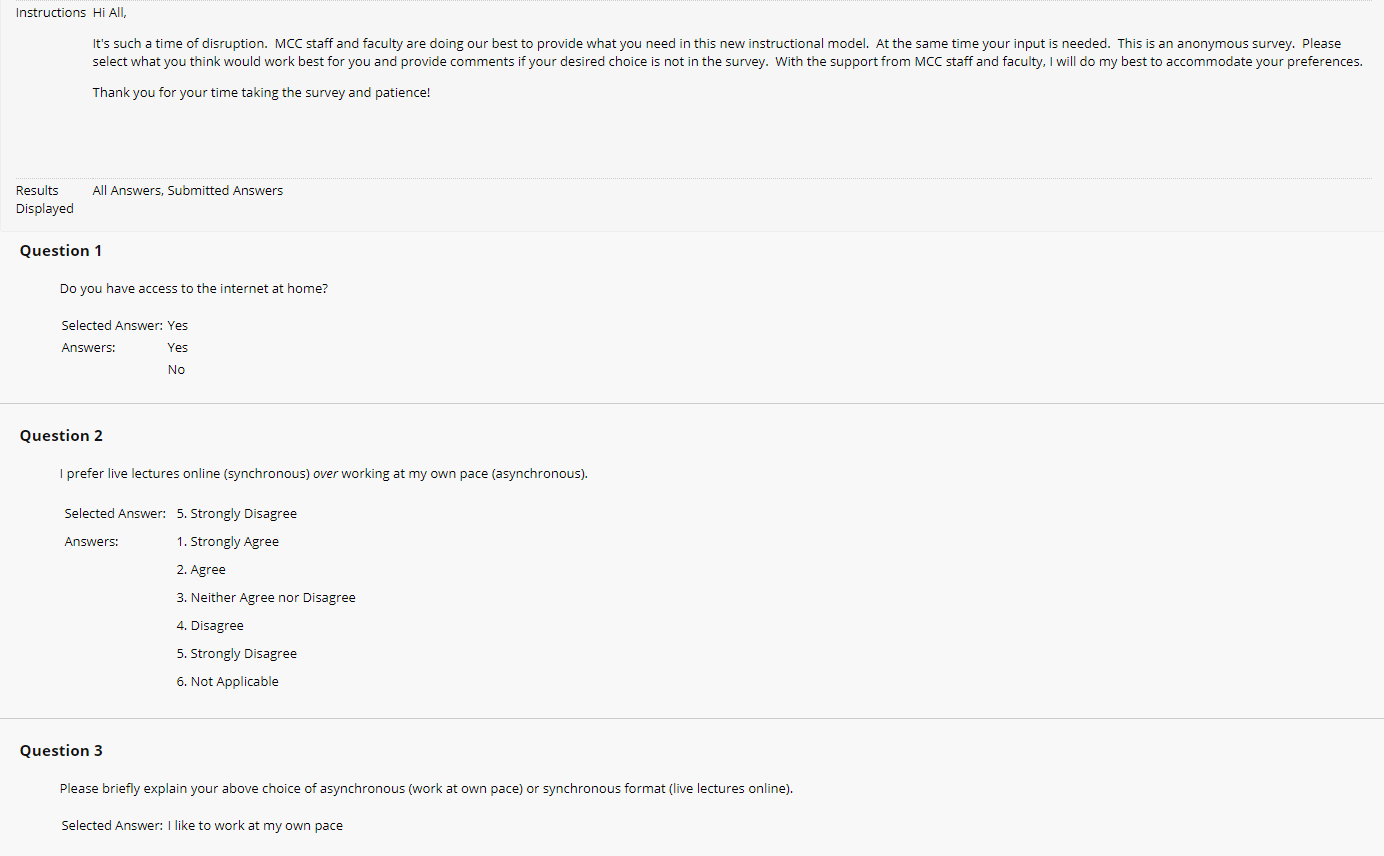The height and width of the screenshot is (856, 1384).
Task: Click the Question 3 heading
Action: click(x=61, y=751)
